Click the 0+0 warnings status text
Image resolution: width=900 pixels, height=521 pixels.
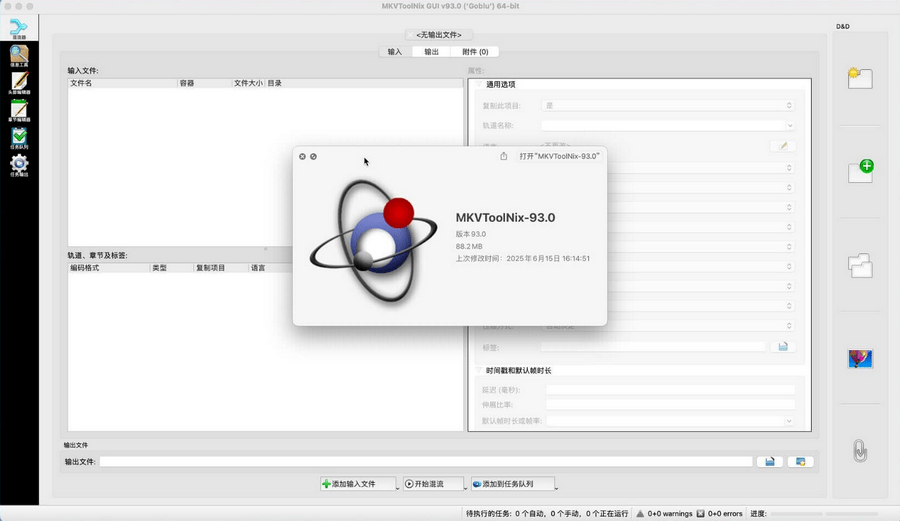pos(670,514)
